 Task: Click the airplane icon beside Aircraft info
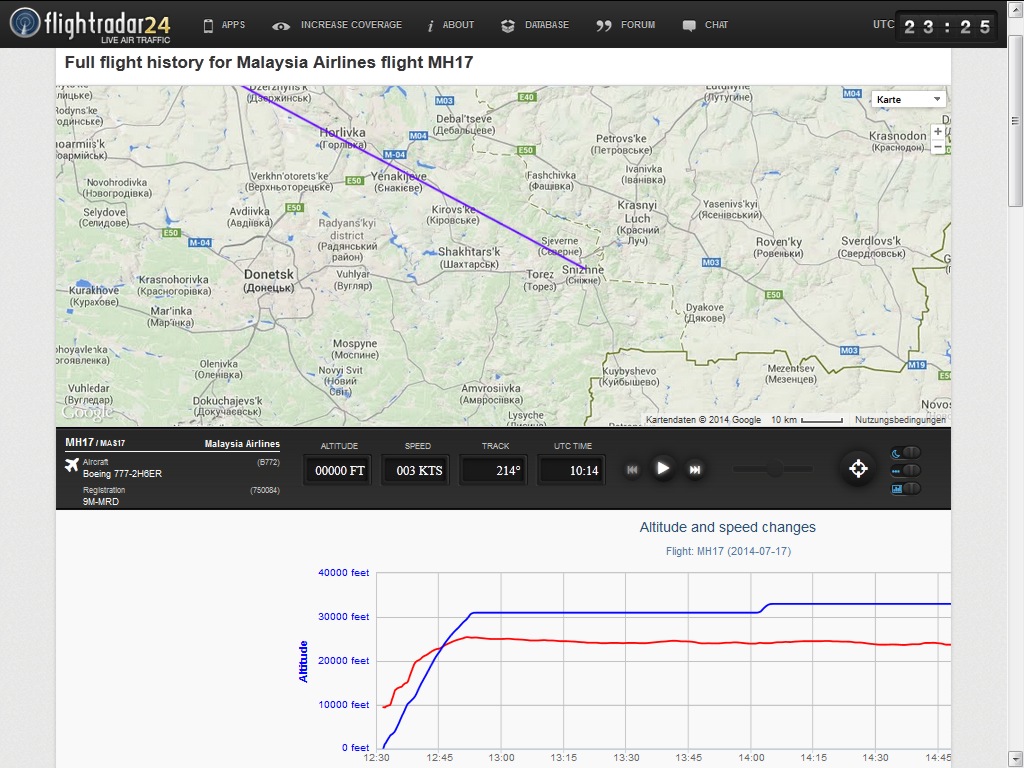coord(72,465)
